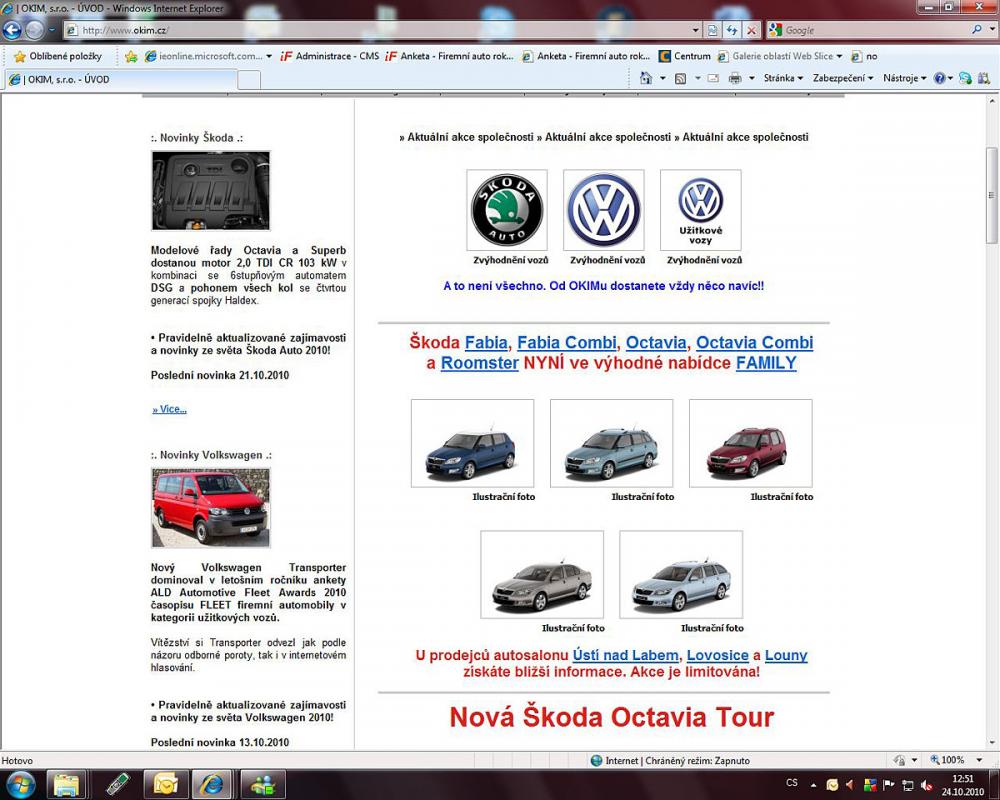The width and height of the screenshot is (1000, 800).
Task: Open the Roomster link
Action: [480, 363]
